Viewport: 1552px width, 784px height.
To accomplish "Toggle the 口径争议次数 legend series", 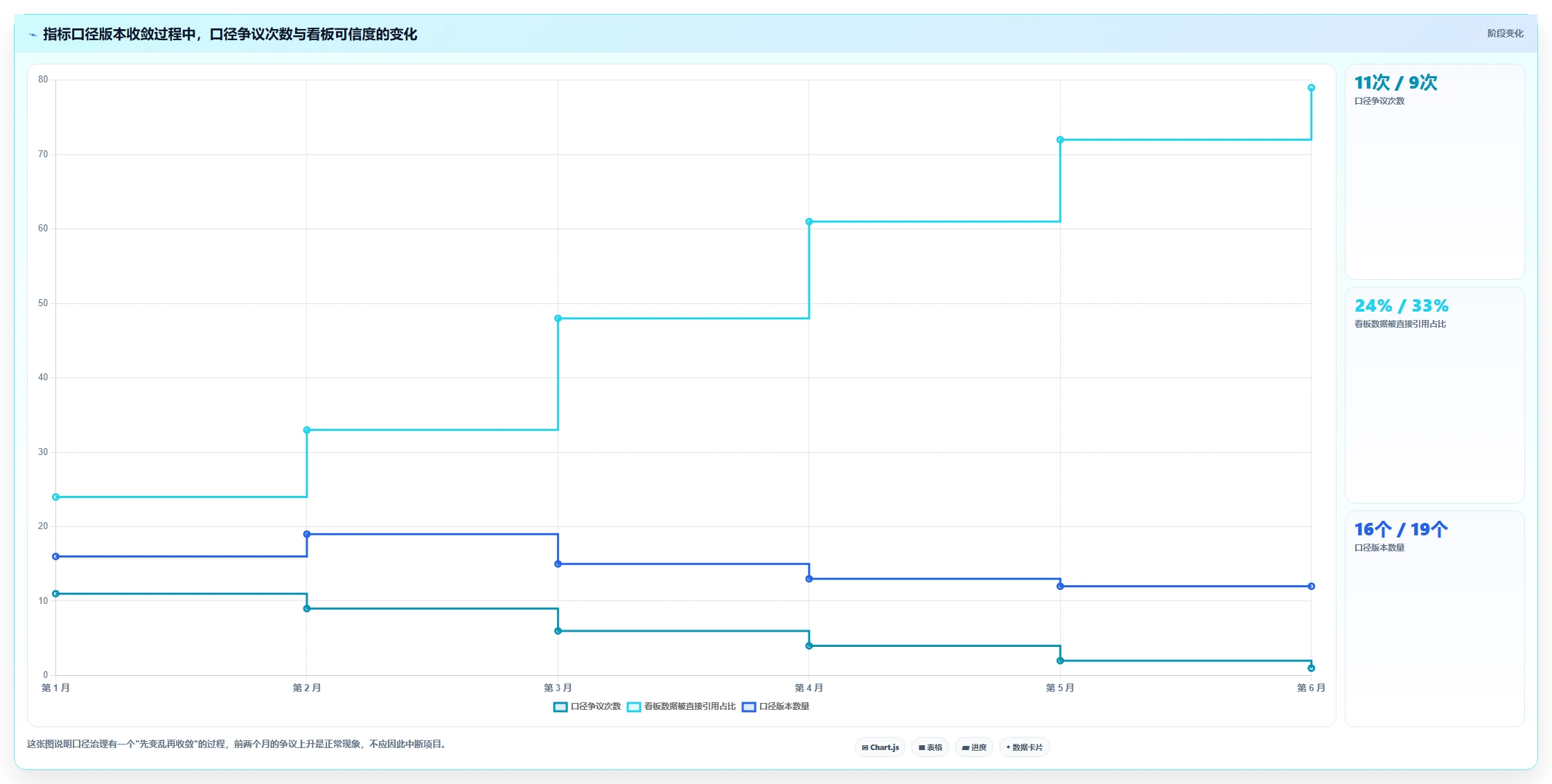I will click(588, 706).
